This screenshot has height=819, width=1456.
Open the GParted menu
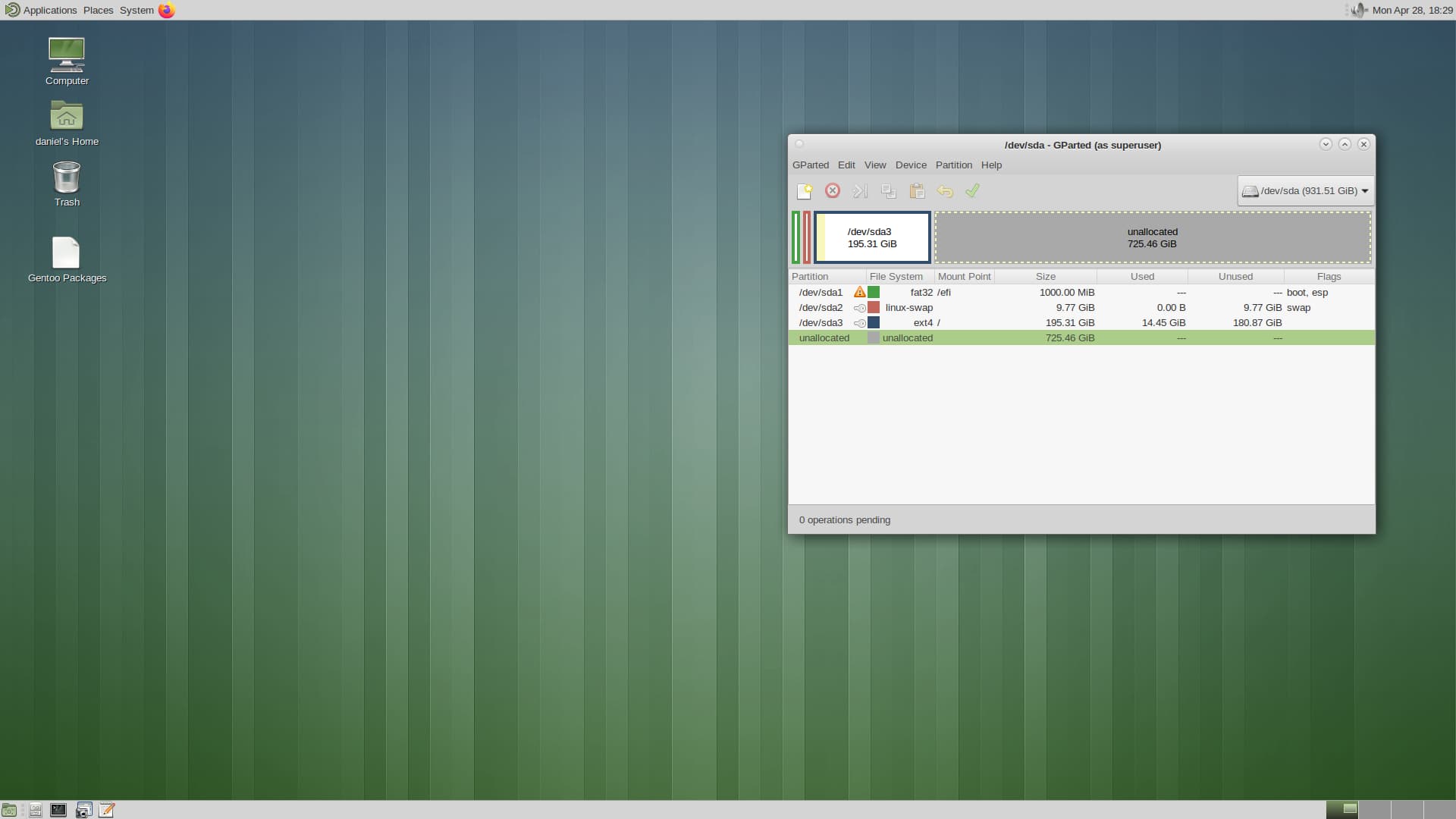click(x=810, y=165)
